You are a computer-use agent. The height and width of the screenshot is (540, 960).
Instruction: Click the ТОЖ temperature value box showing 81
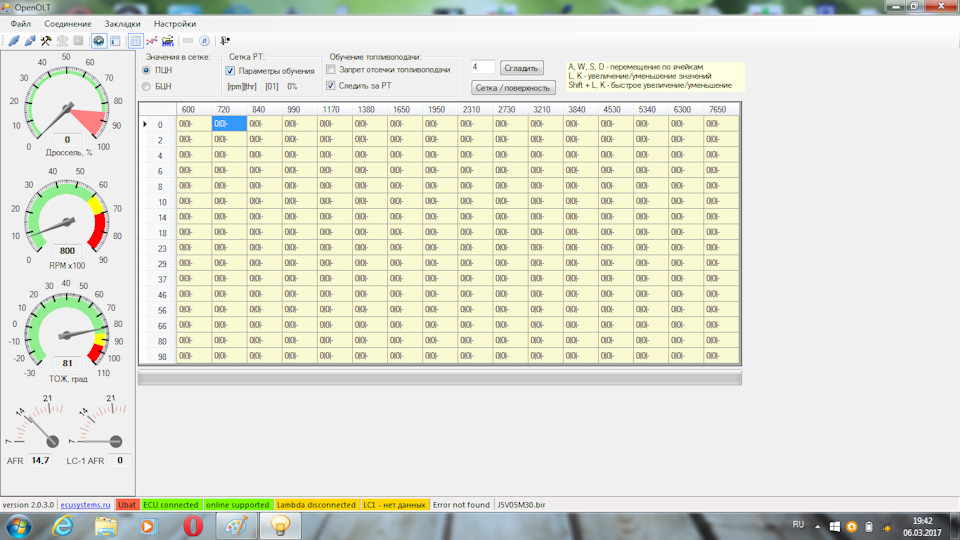[67, 363]
